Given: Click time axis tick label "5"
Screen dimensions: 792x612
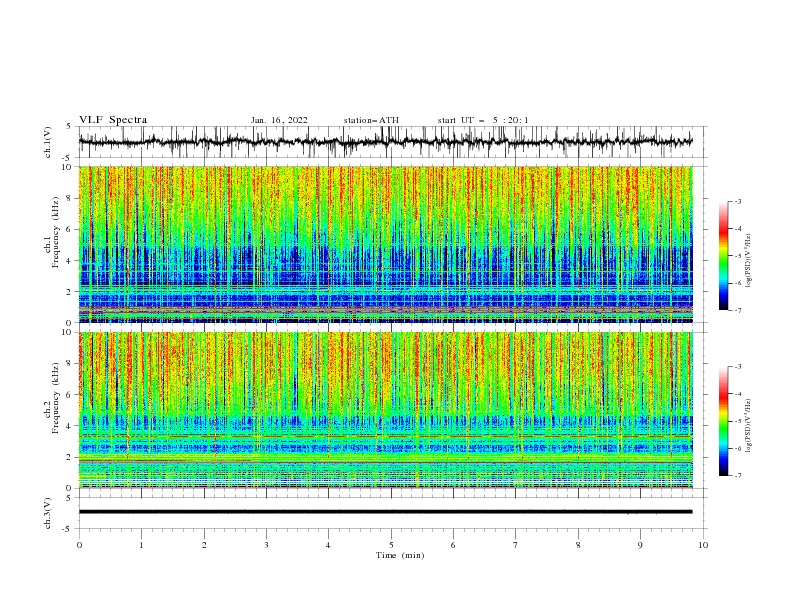Looking at the screenshot, I should (391, 545).
